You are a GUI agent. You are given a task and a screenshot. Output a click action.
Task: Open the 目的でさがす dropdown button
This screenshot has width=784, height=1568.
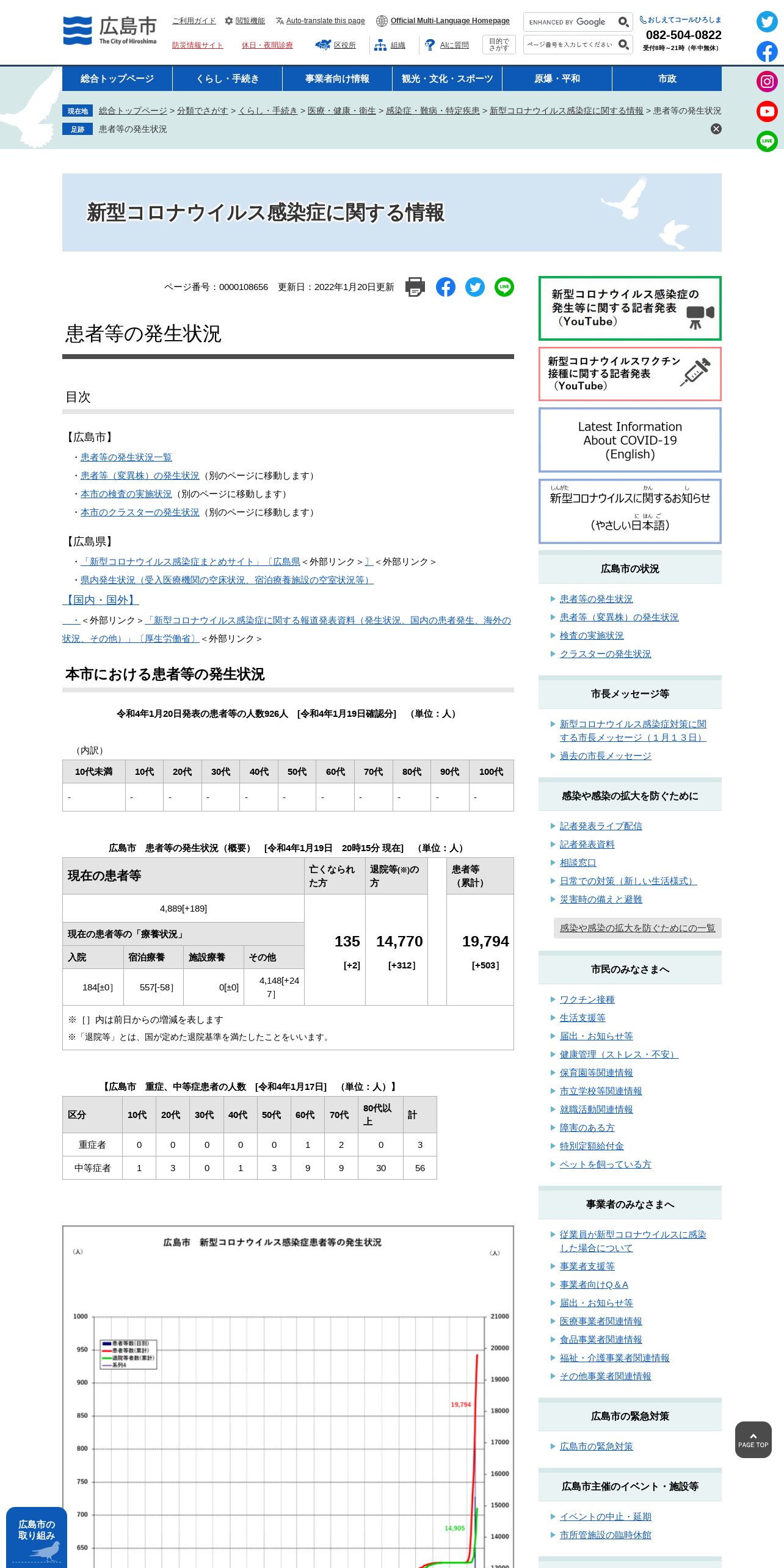pos(499,45)
